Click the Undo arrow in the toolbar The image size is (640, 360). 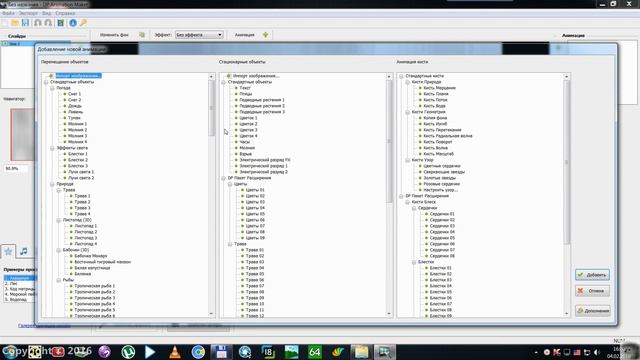[38, 23]
